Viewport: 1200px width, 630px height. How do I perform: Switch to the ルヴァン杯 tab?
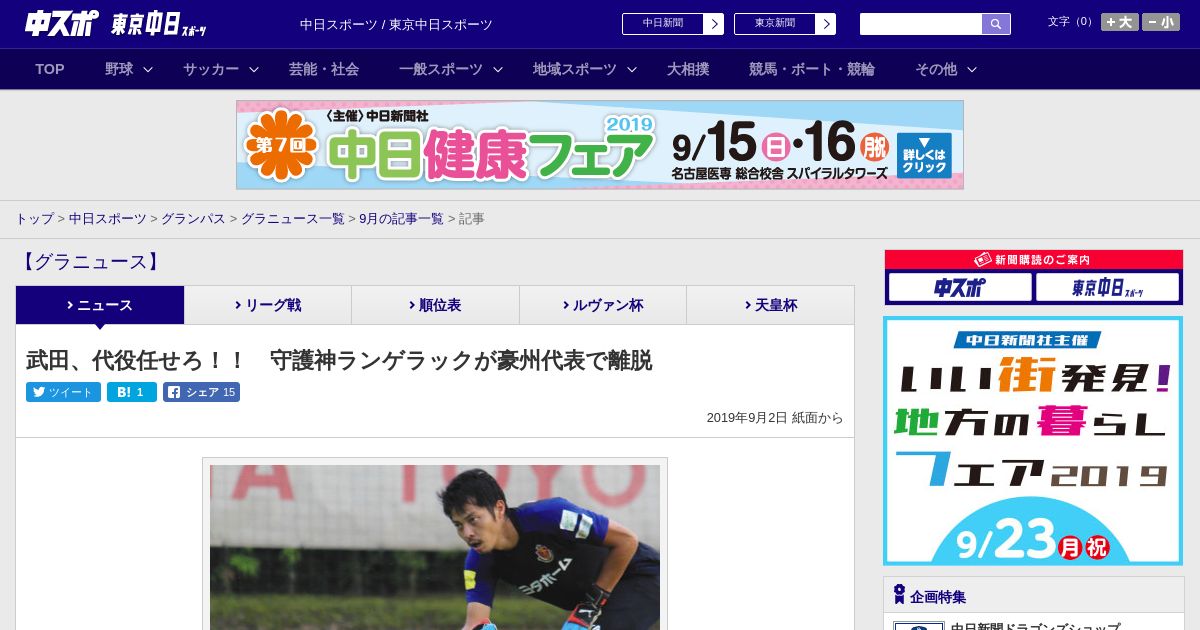pos(603,305)
